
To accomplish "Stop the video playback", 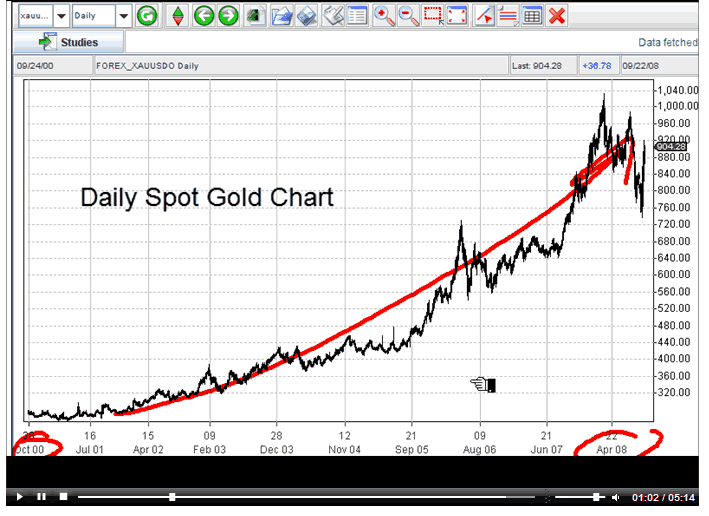I will click(63, 497).
